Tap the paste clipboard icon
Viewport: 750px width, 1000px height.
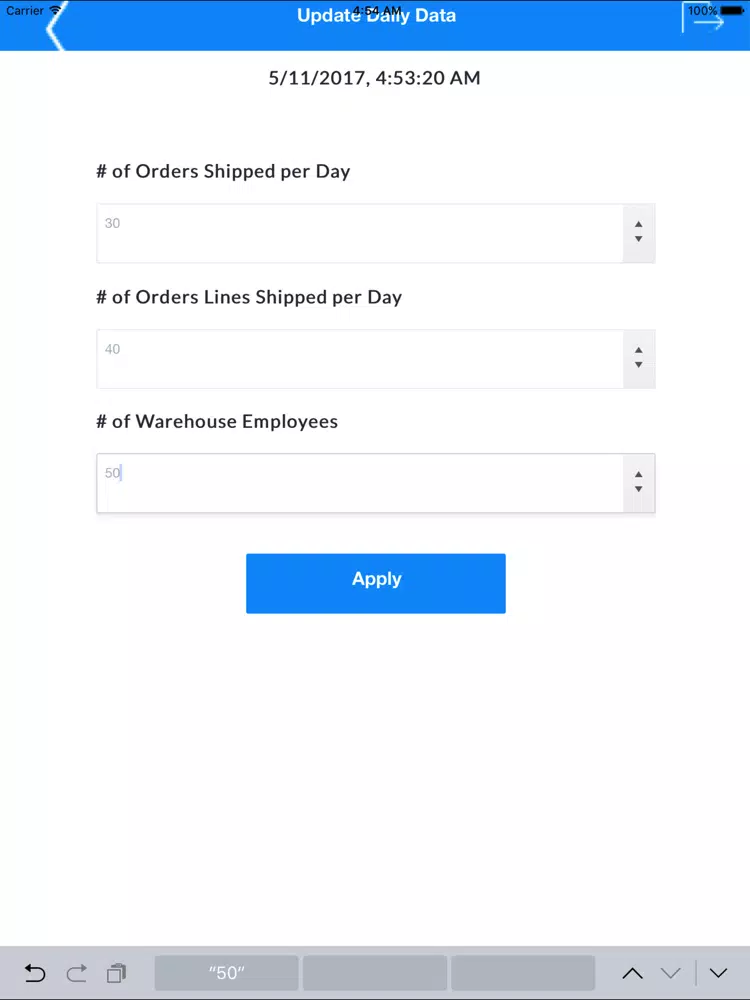(x=117, y=973)
